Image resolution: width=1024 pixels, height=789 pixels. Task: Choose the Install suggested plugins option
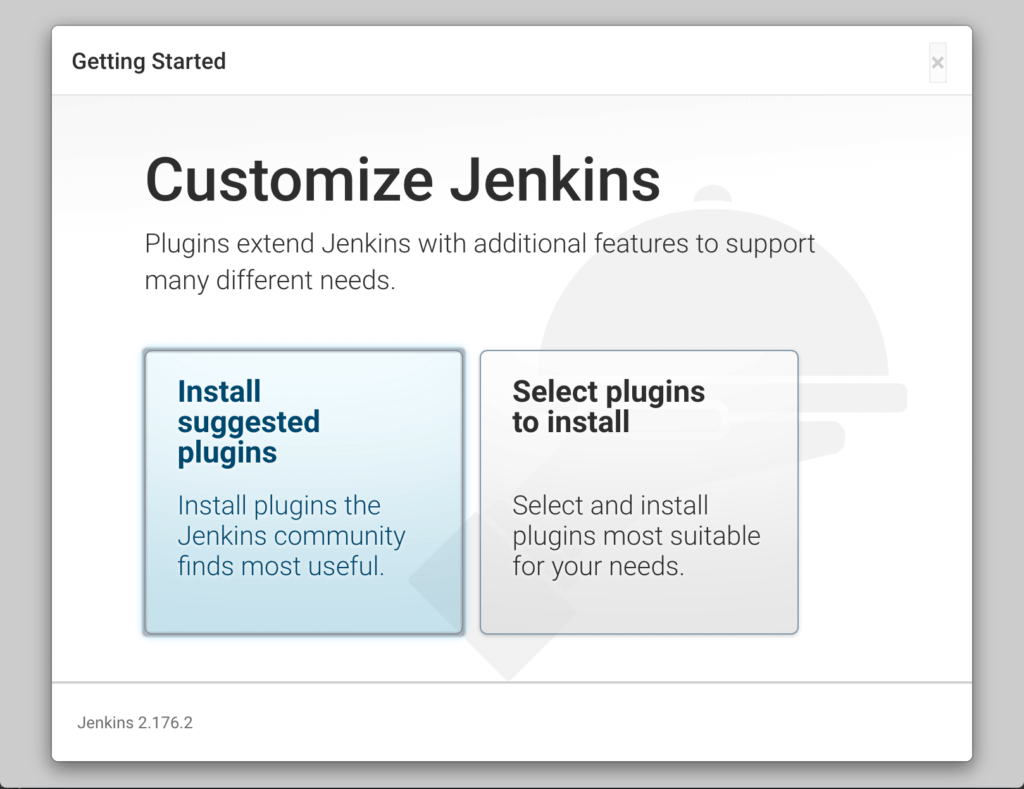[303, 492]
